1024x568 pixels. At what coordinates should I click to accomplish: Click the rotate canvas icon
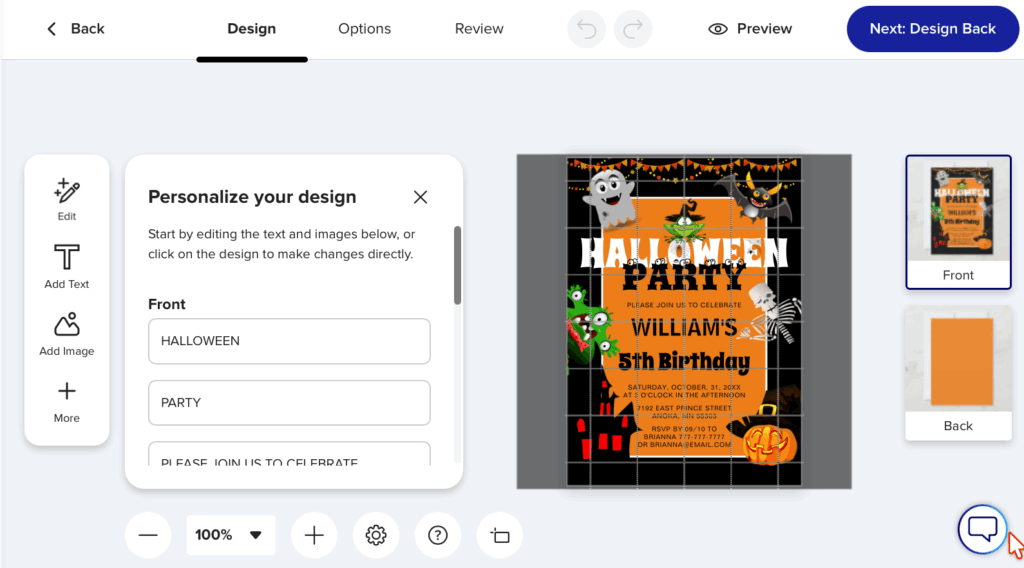[x=500, y=535]
